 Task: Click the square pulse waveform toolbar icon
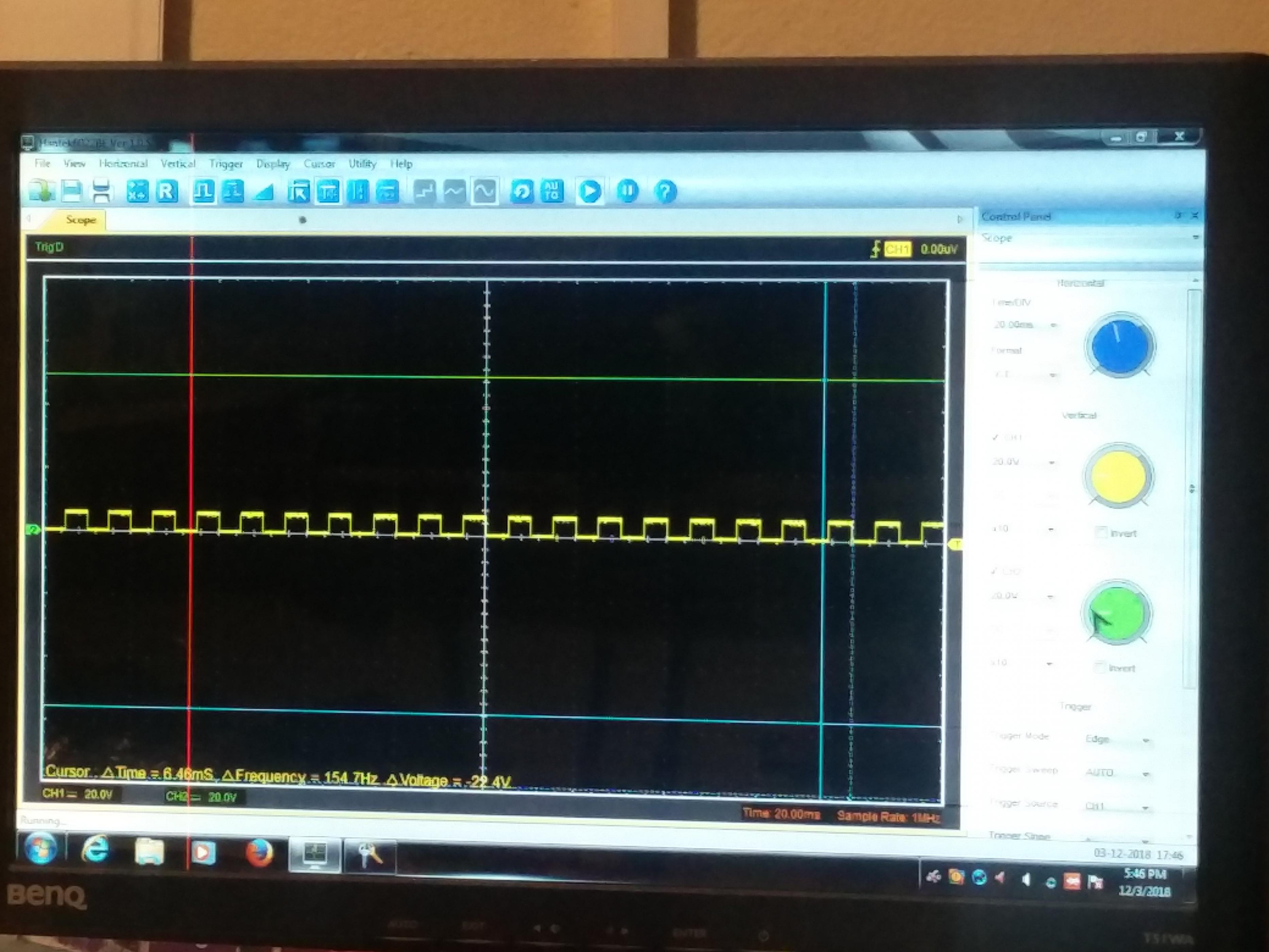pyautogui.click(x=203, y=192)
